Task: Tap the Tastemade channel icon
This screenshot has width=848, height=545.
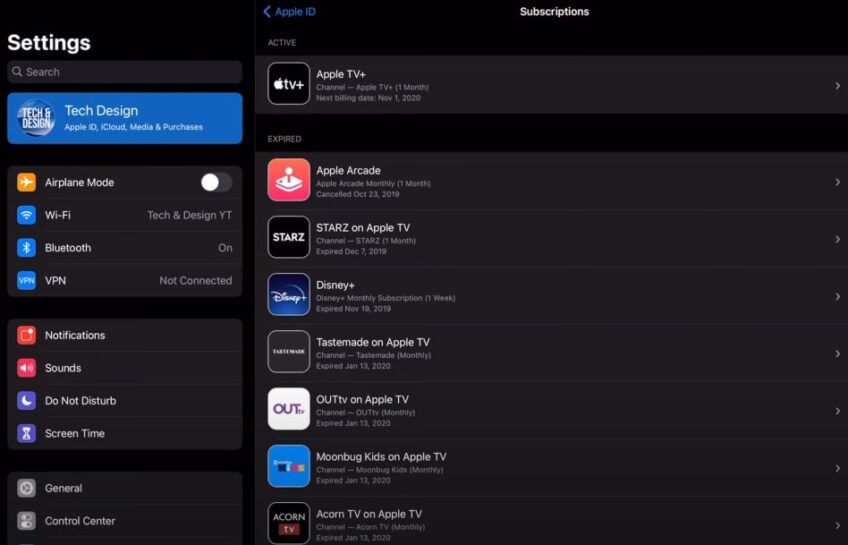Action: point(289,351)
